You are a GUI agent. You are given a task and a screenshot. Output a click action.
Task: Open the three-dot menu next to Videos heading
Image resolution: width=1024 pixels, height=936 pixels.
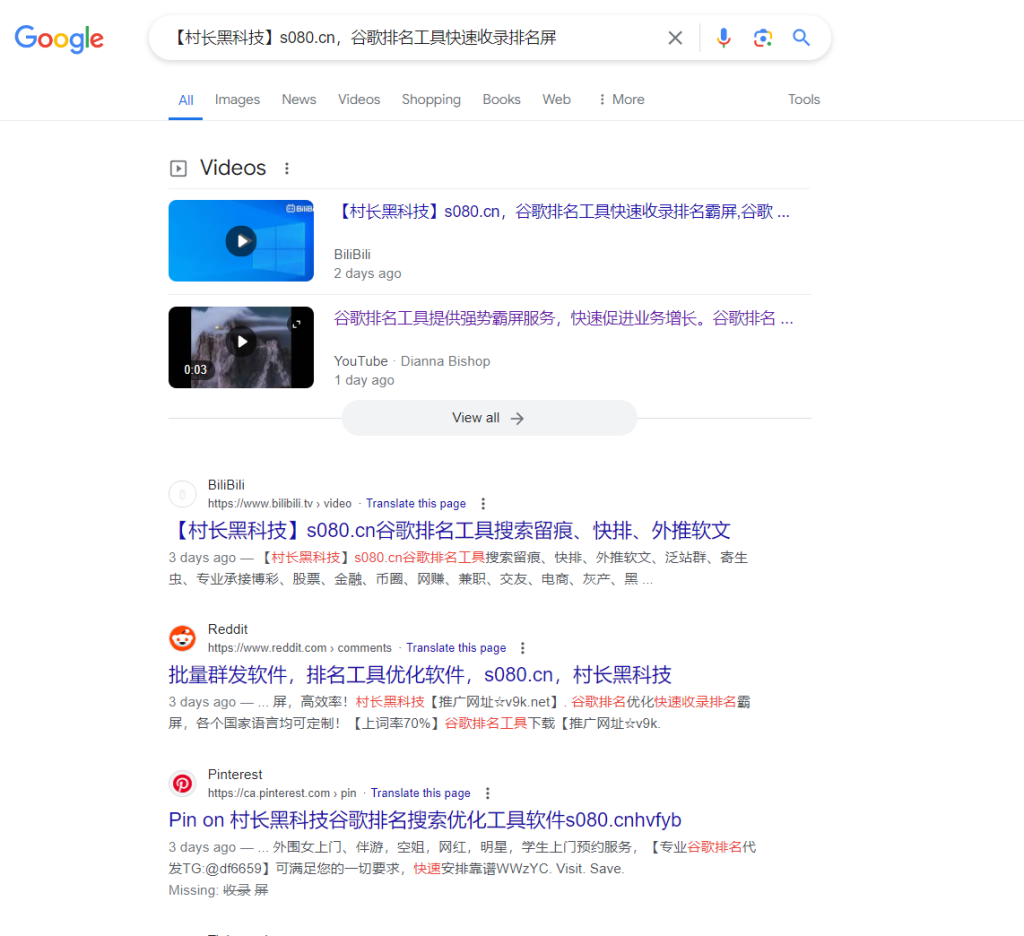click(287, 167)
